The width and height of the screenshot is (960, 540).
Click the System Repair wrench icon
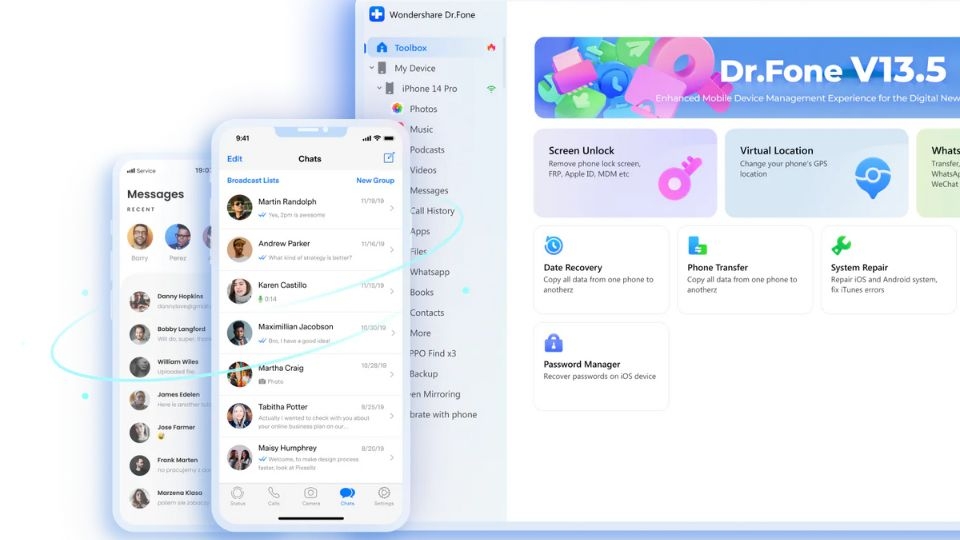(841, 246)
